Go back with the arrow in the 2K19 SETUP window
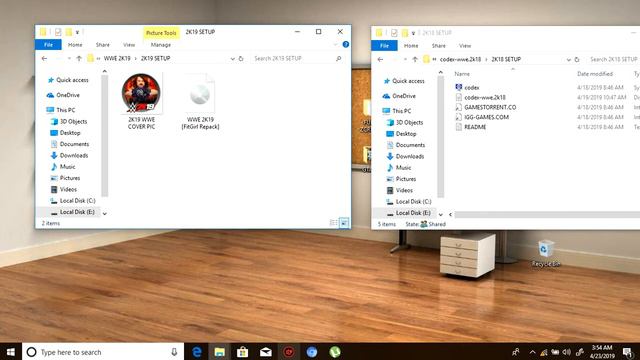The image size is (640, 360). pos(44,59)
